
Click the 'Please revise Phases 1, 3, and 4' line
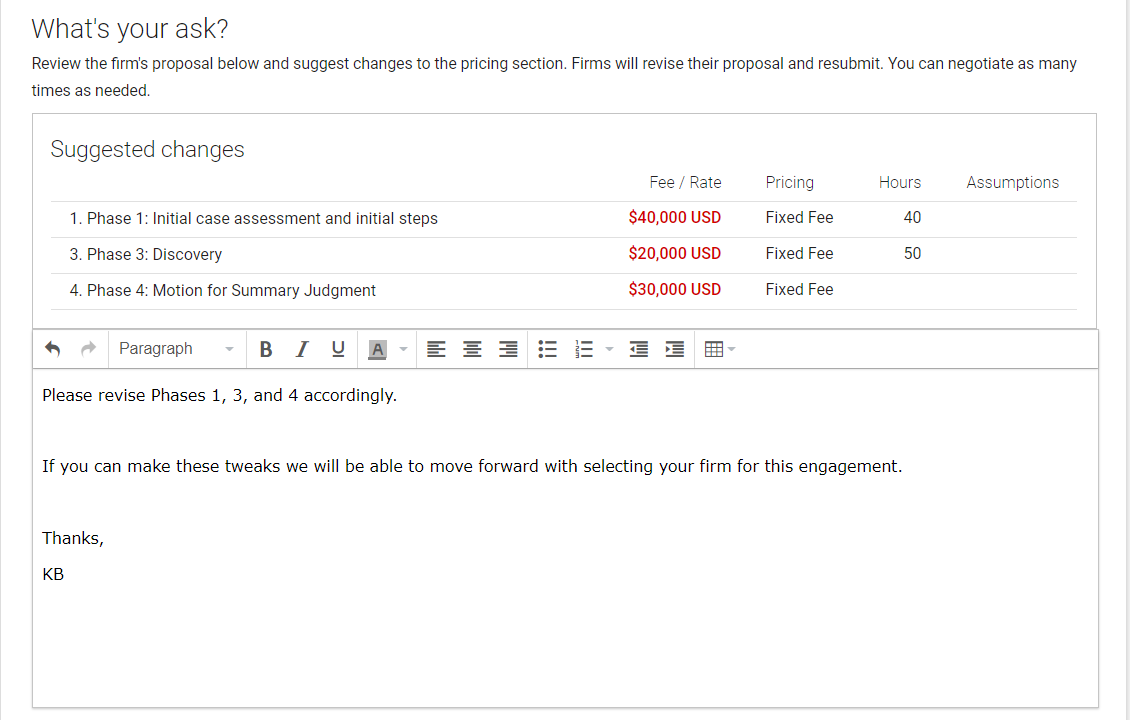[x=220, y=396]
